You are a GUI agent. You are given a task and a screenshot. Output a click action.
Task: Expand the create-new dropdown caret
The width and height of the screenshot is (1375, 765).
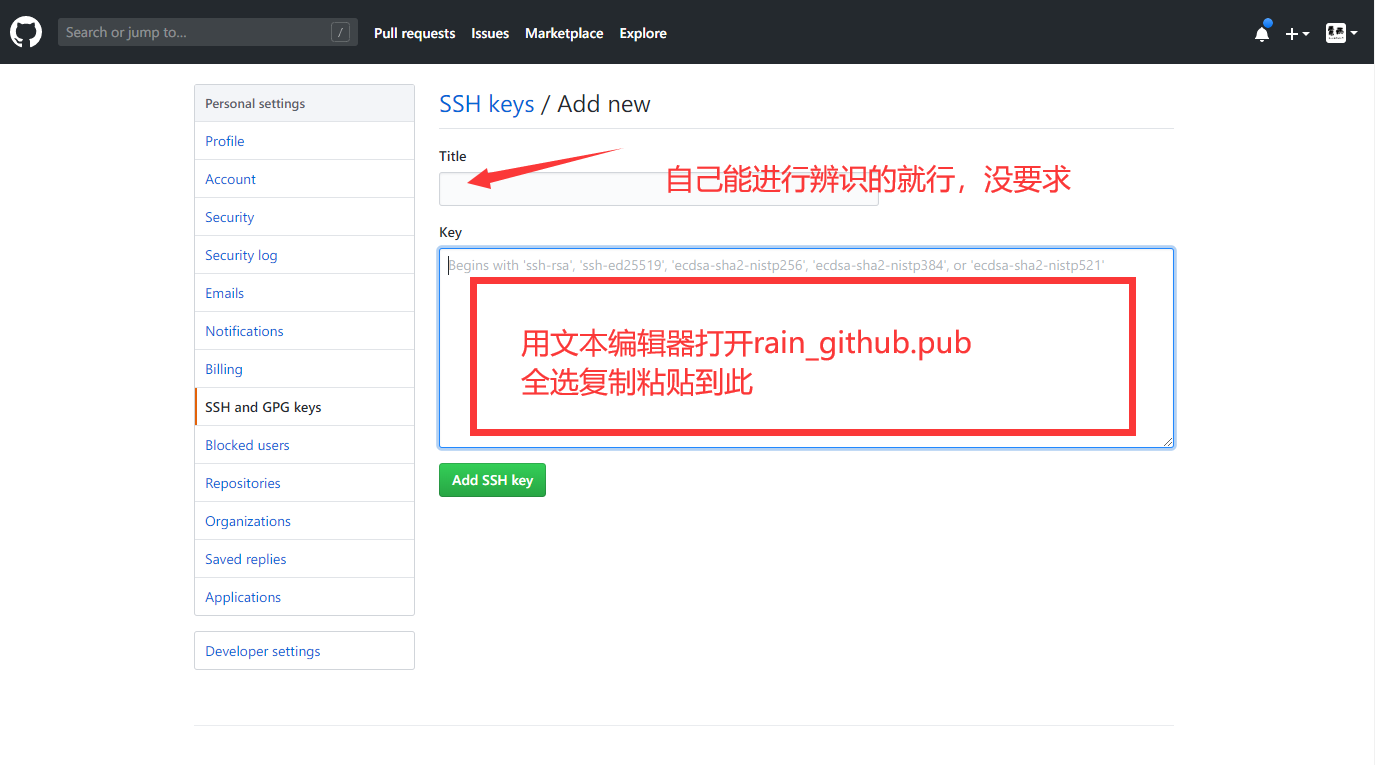coord(1304,34)
